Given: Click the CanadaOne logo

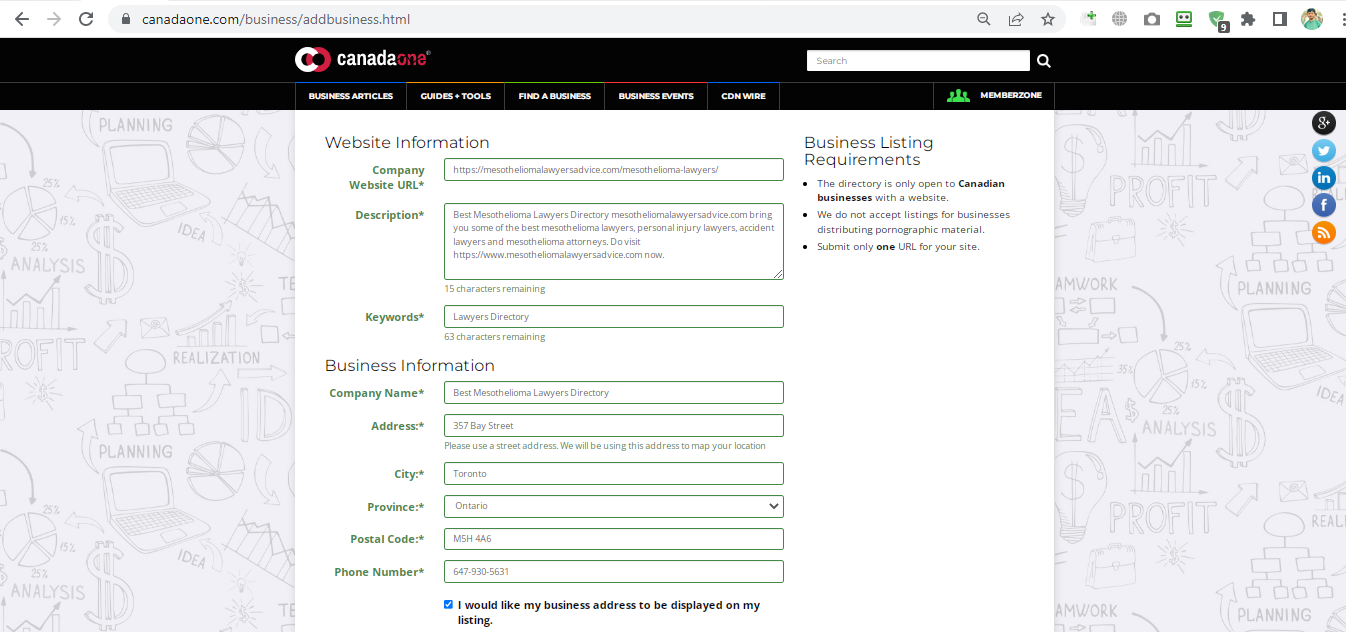Looking at the screenshot, I should pos(363,60).
